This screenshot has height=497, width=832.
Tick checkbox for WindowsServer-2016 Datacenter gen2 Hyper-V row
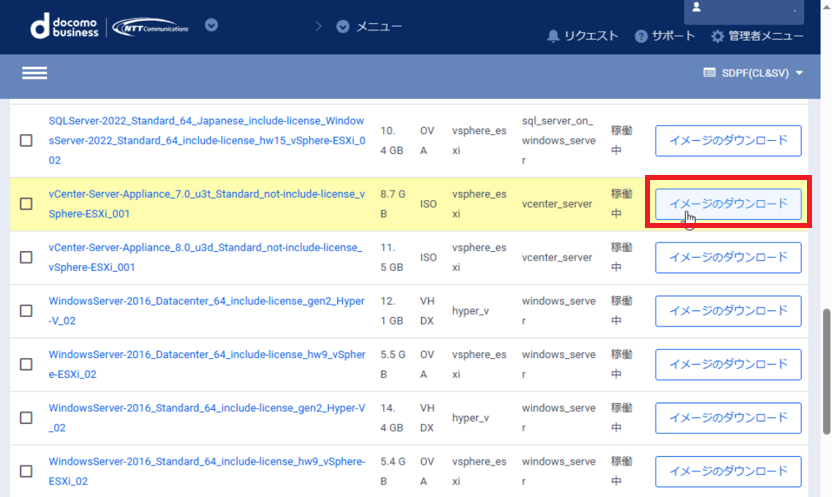coord(26,311)
